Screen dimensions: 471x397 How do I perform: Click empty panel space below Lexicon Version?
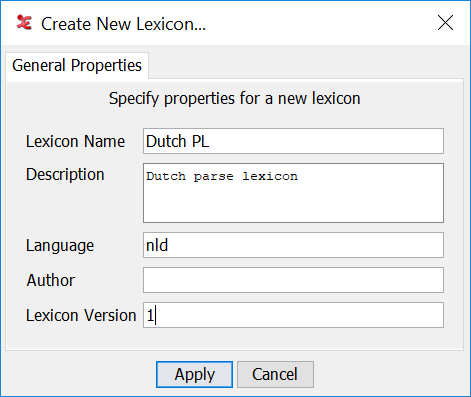pyautogui.click(x=235, y=339)
